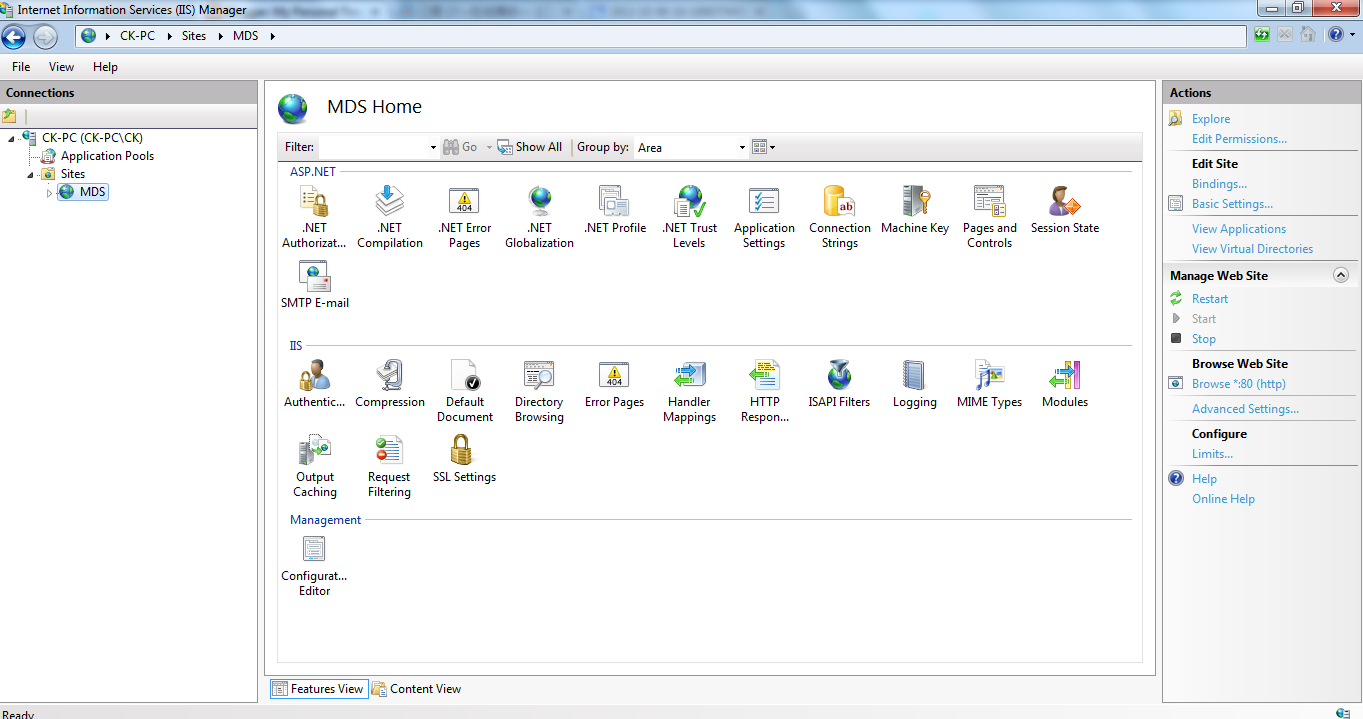Open Handler Mappings feature
1363x719 pixels.
tap(690, 391)
